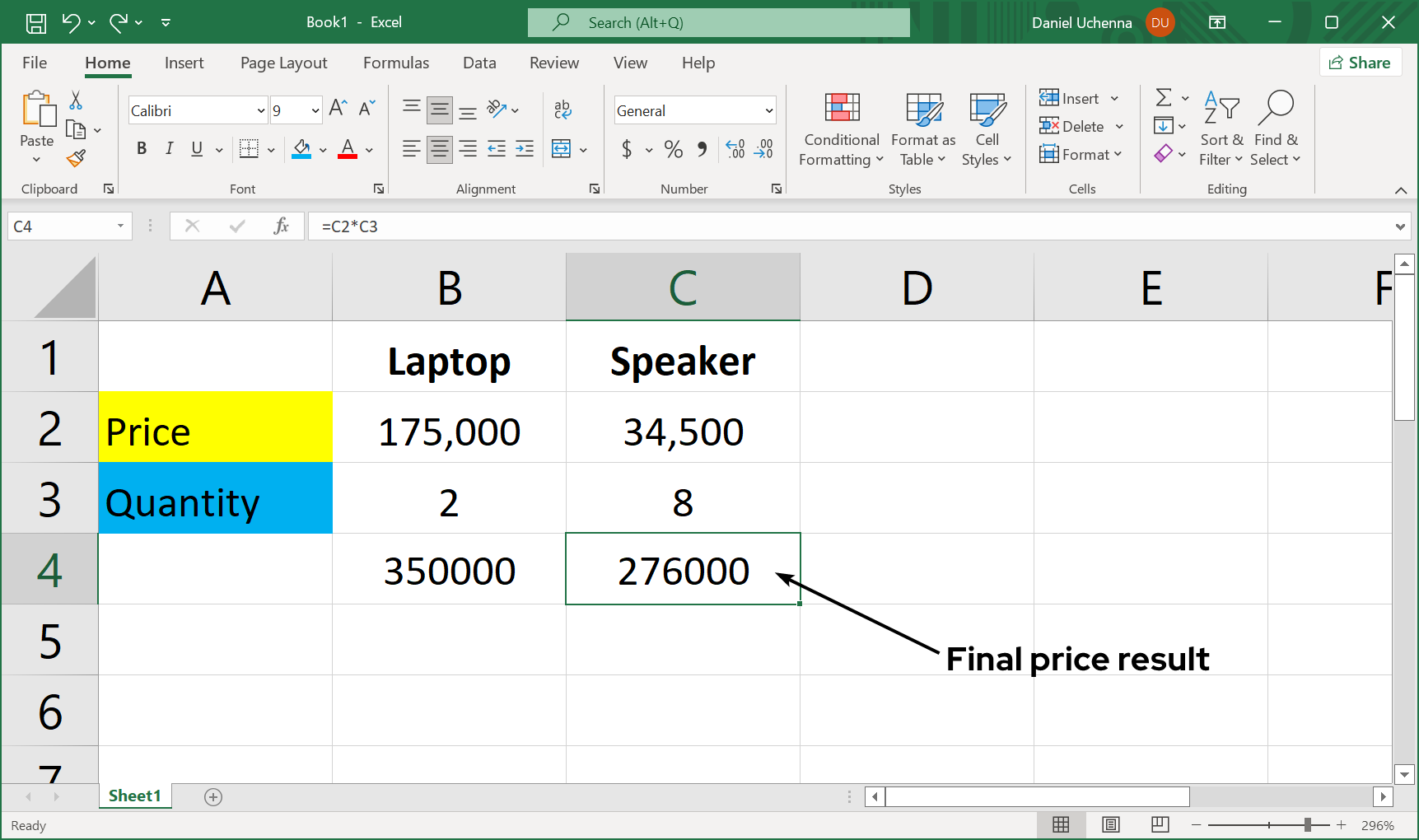Switch to Page Layout view in status bar
The width and height of the screenshot is (1419, 840).
pyautogui.click(x=1110, y=824)
